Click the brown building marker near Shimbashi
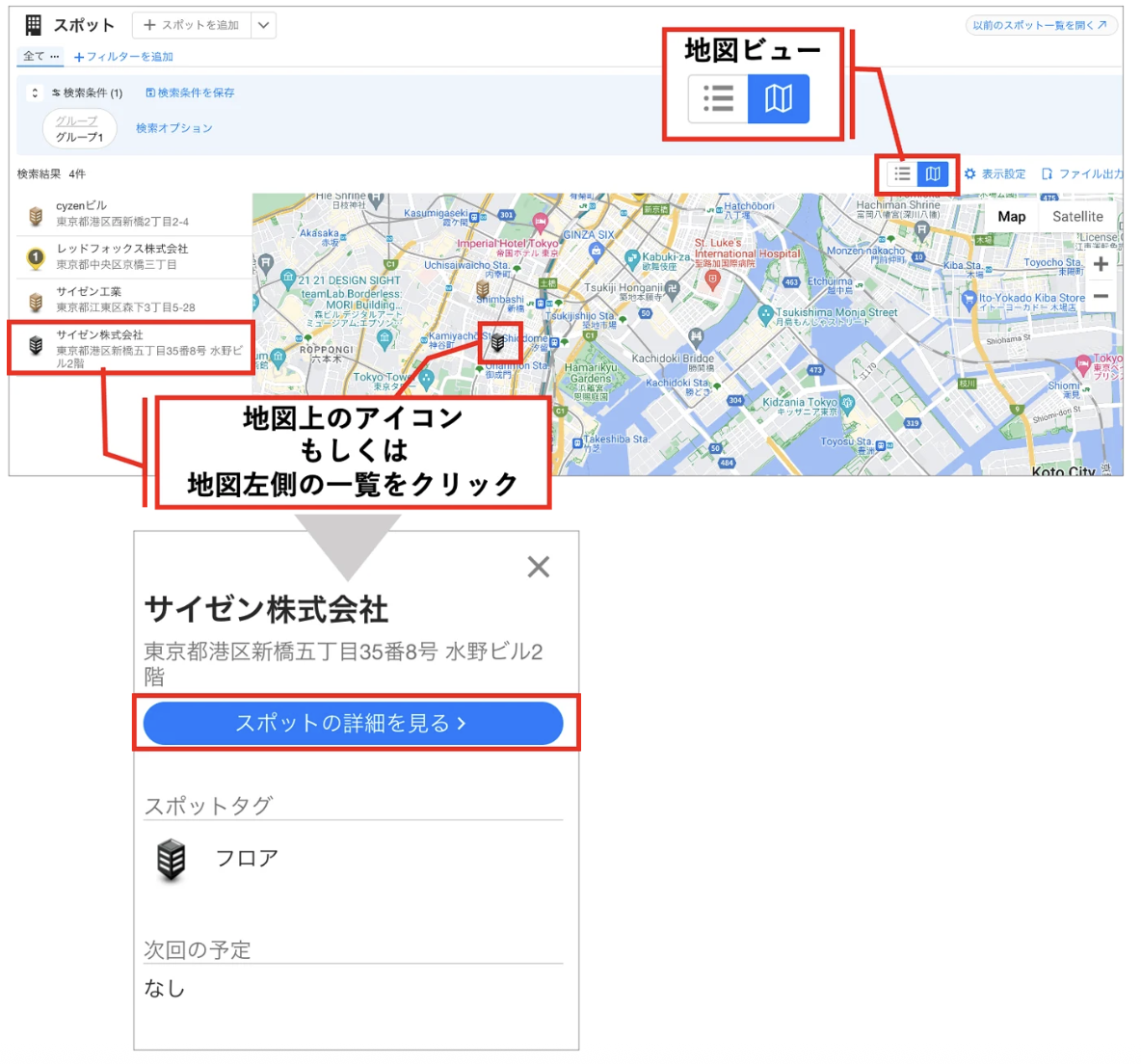The image size is (1141, 1064). [483, 289]
